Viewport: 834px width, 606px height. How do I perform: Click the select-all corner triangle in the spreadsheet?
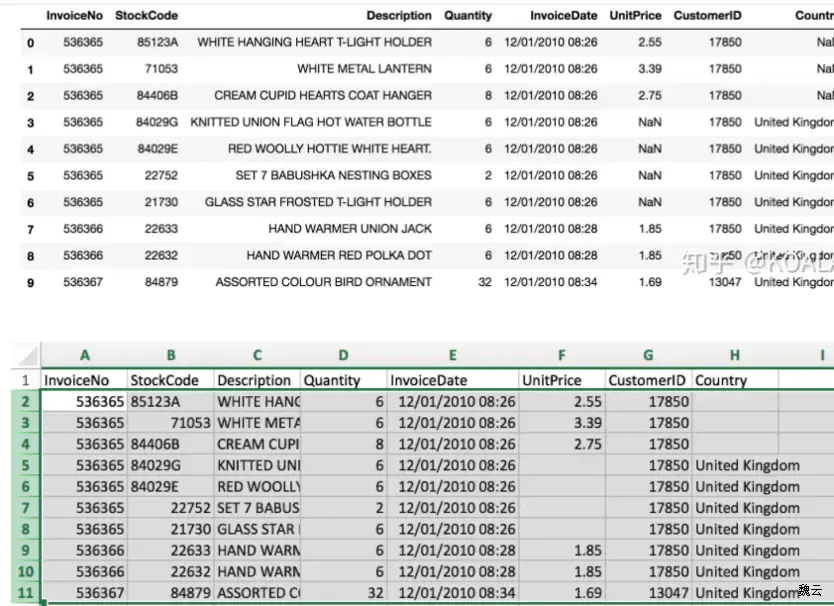click(27, 355)
